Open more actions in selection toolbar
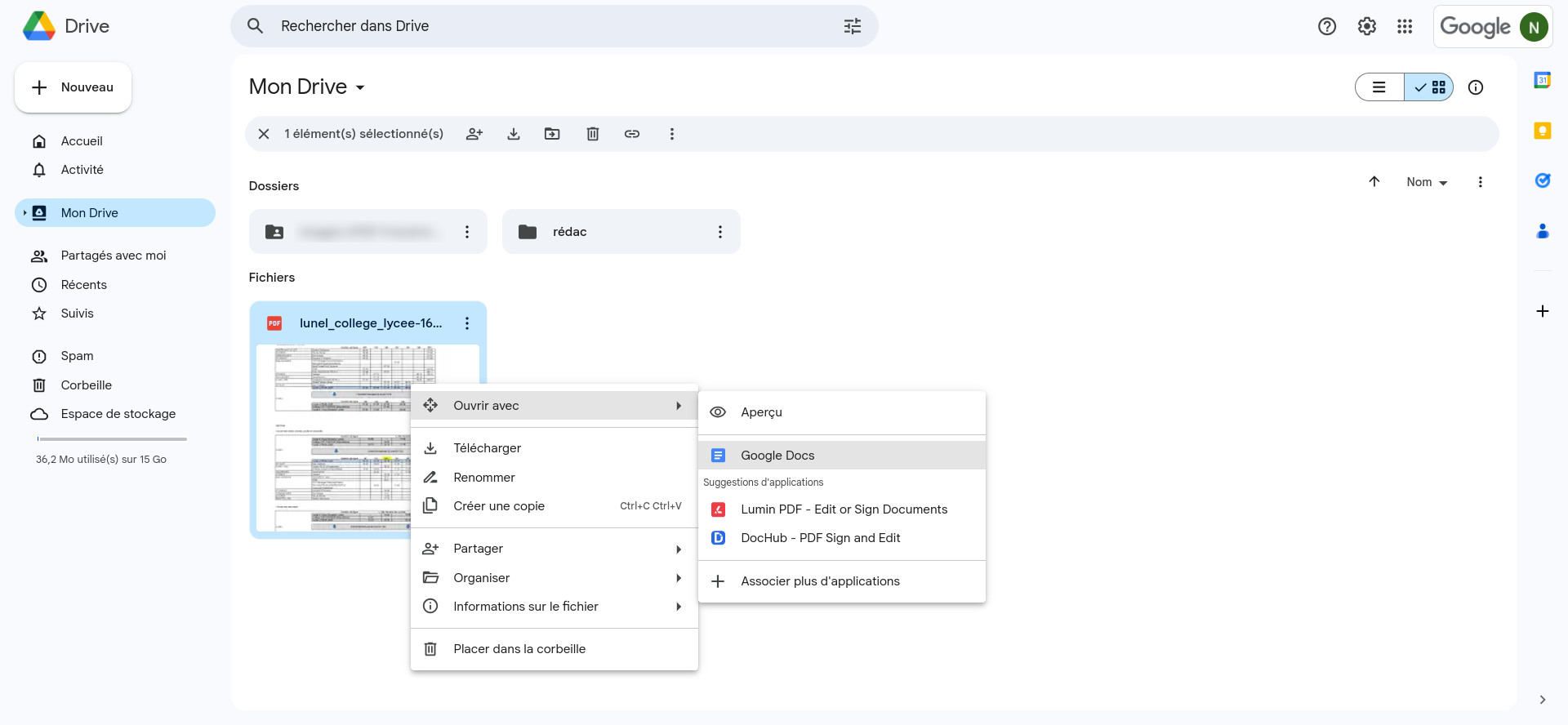1568x725 pixels. pos(672,134)
